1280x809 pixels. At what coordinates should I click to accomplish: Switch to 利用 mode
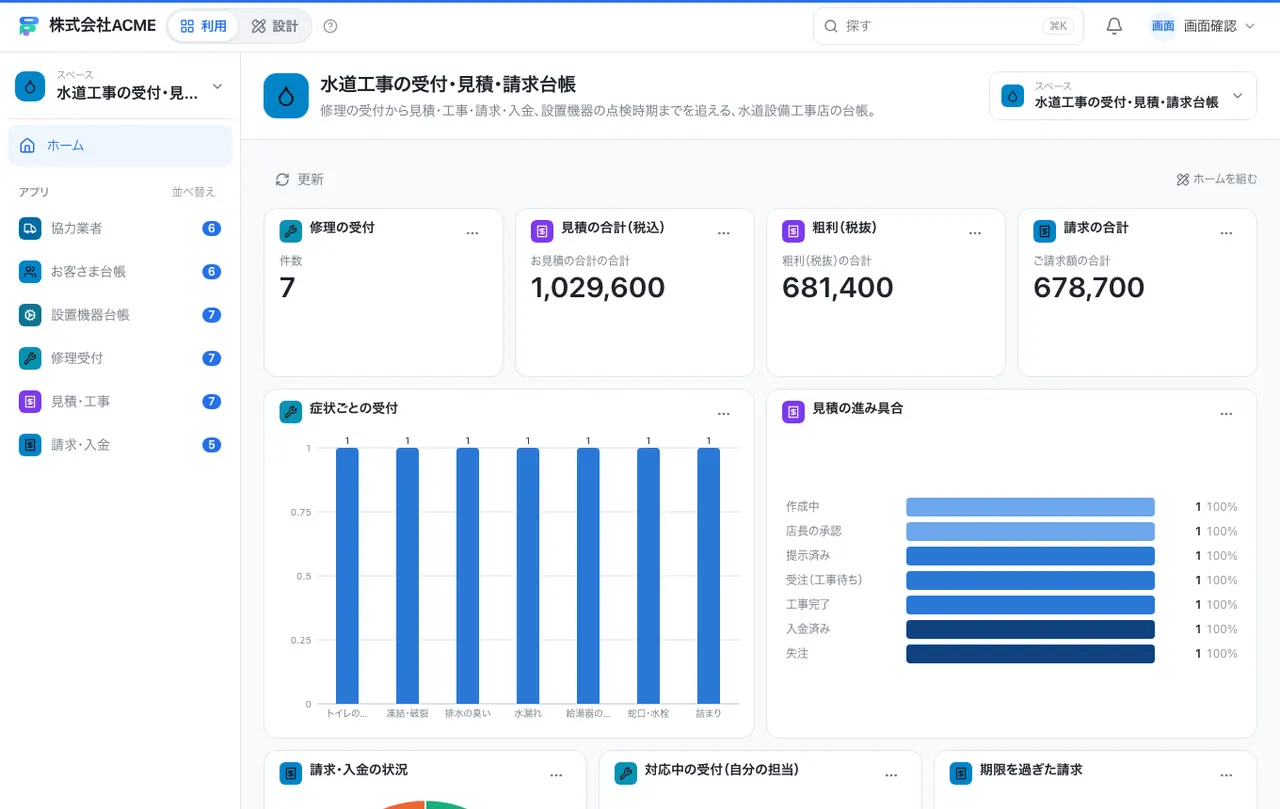(x=203, y=26)
